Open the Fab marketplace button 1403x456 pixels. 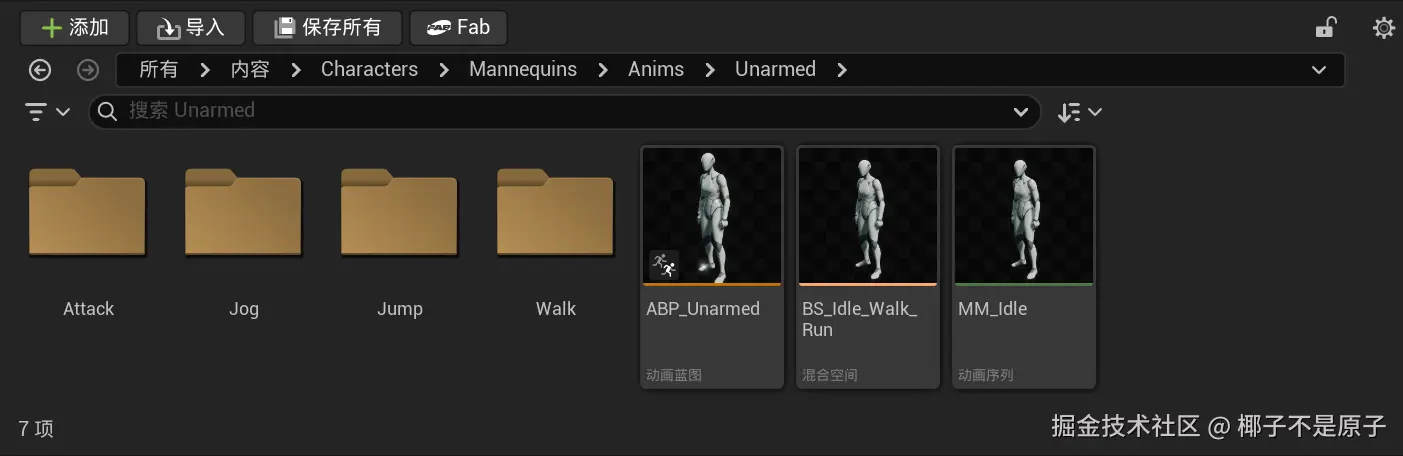click(458, 28)
